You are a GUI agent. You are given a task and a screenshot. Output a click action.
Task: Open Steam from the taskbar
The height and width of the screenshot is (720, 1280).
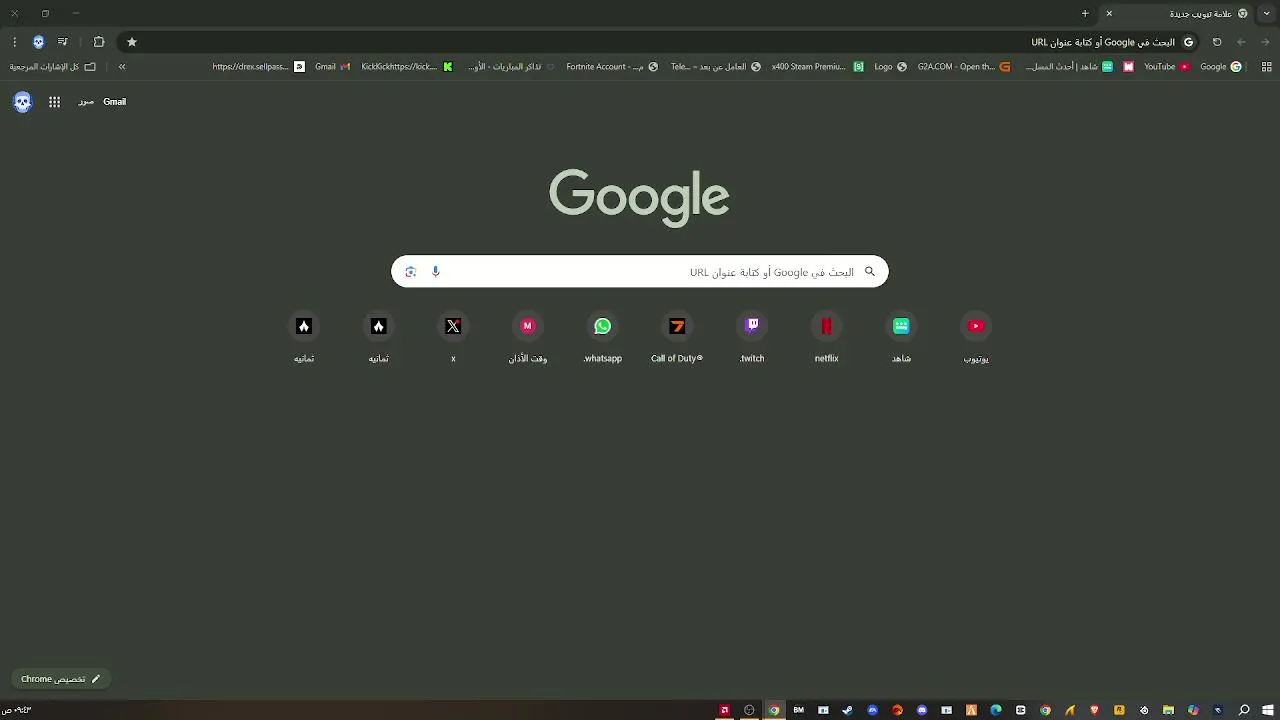click(x=848, y=711)
